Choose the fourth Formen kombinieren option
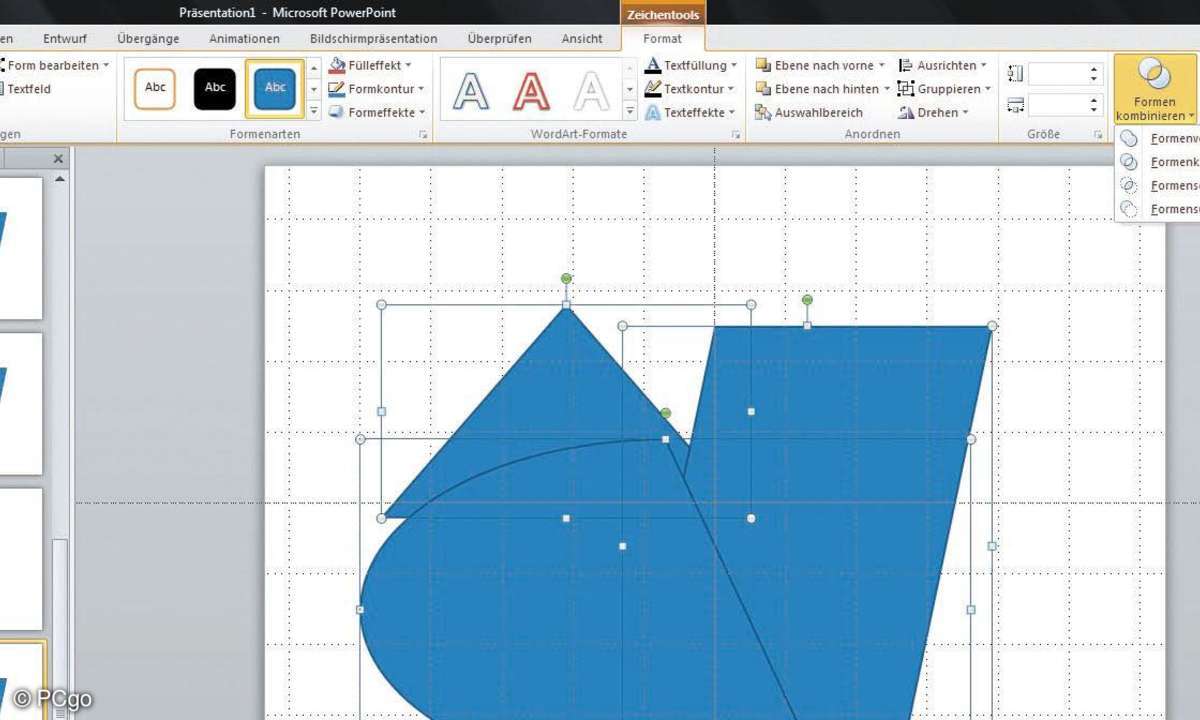This screenshot has height=720, width=1200. 1158,209
